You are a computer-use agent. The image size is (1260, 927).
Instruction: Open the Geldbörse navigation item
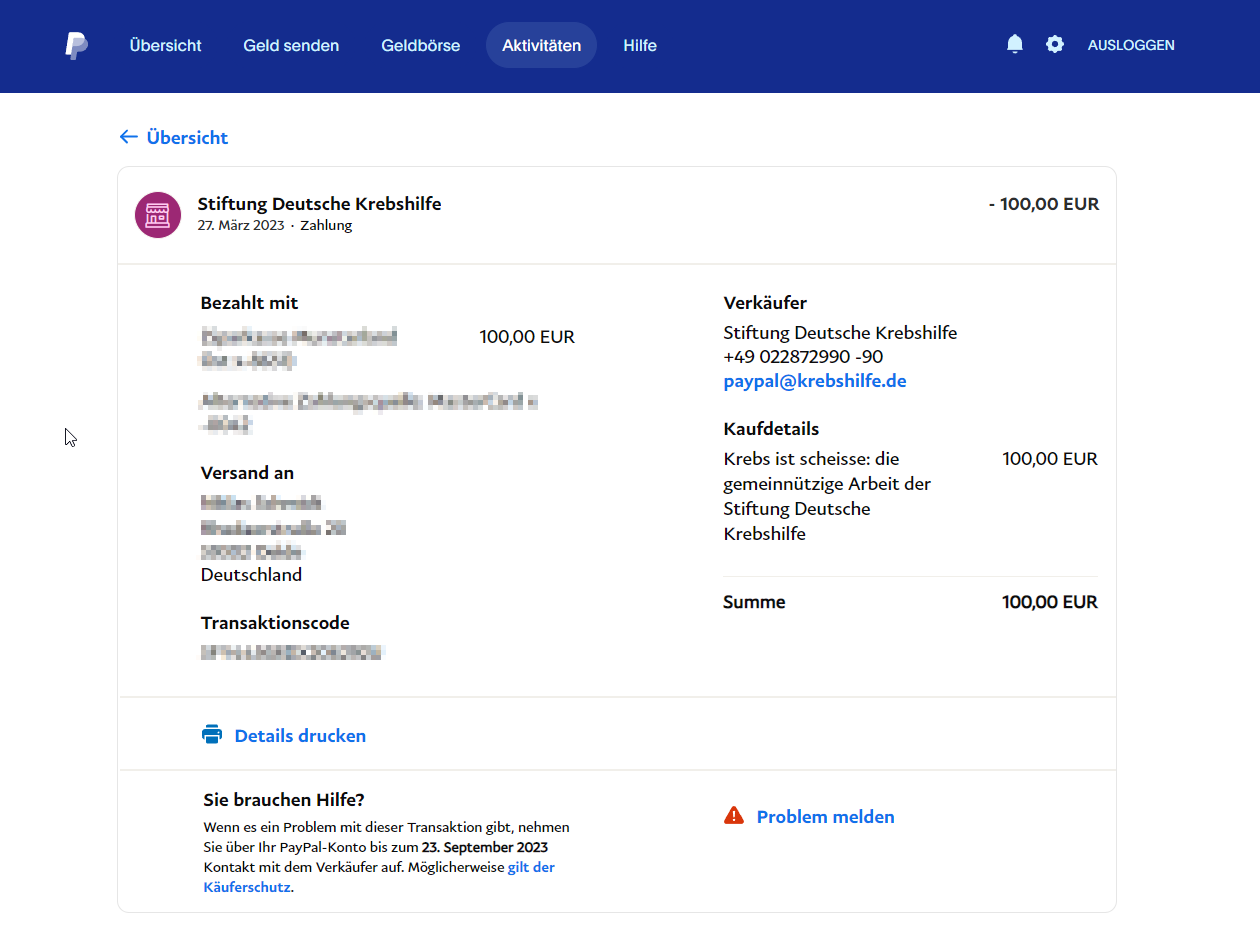(420, 46)
